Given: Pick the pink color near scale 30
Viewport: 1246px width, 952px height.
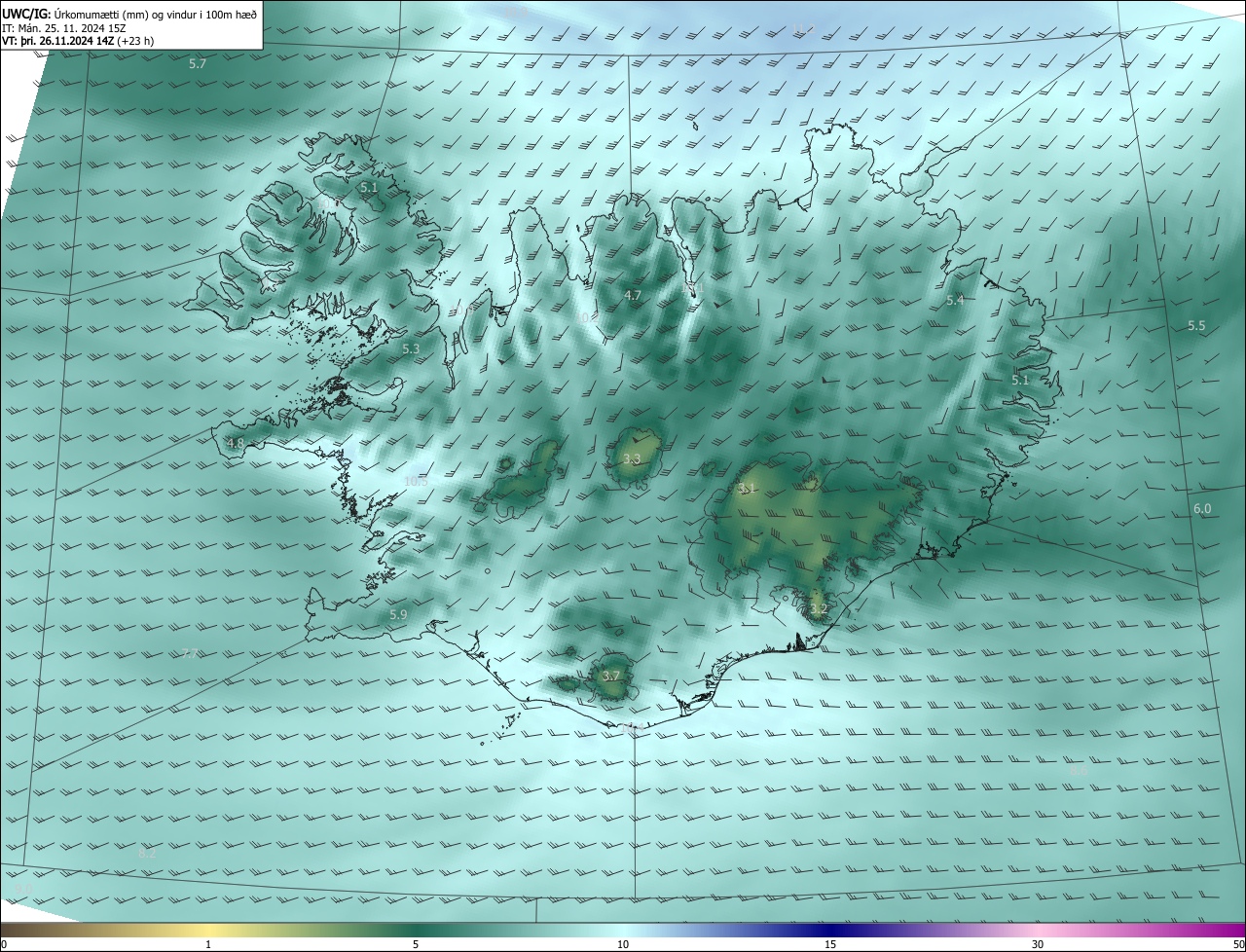Looking at the screenshot, I should 1038,930.
